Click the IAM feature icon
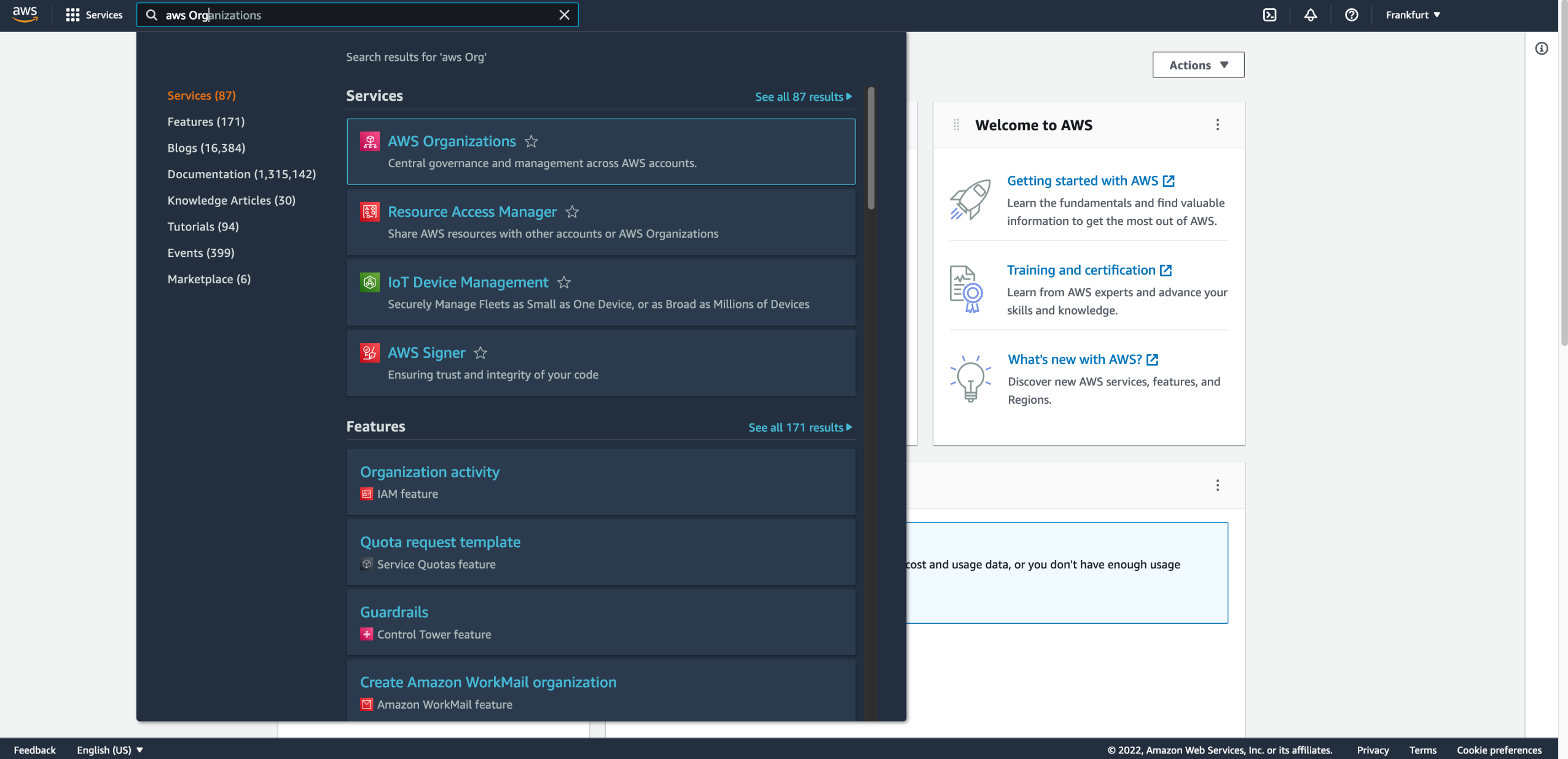The height and width of the screenshot is (759, 1568). (366, 494)
